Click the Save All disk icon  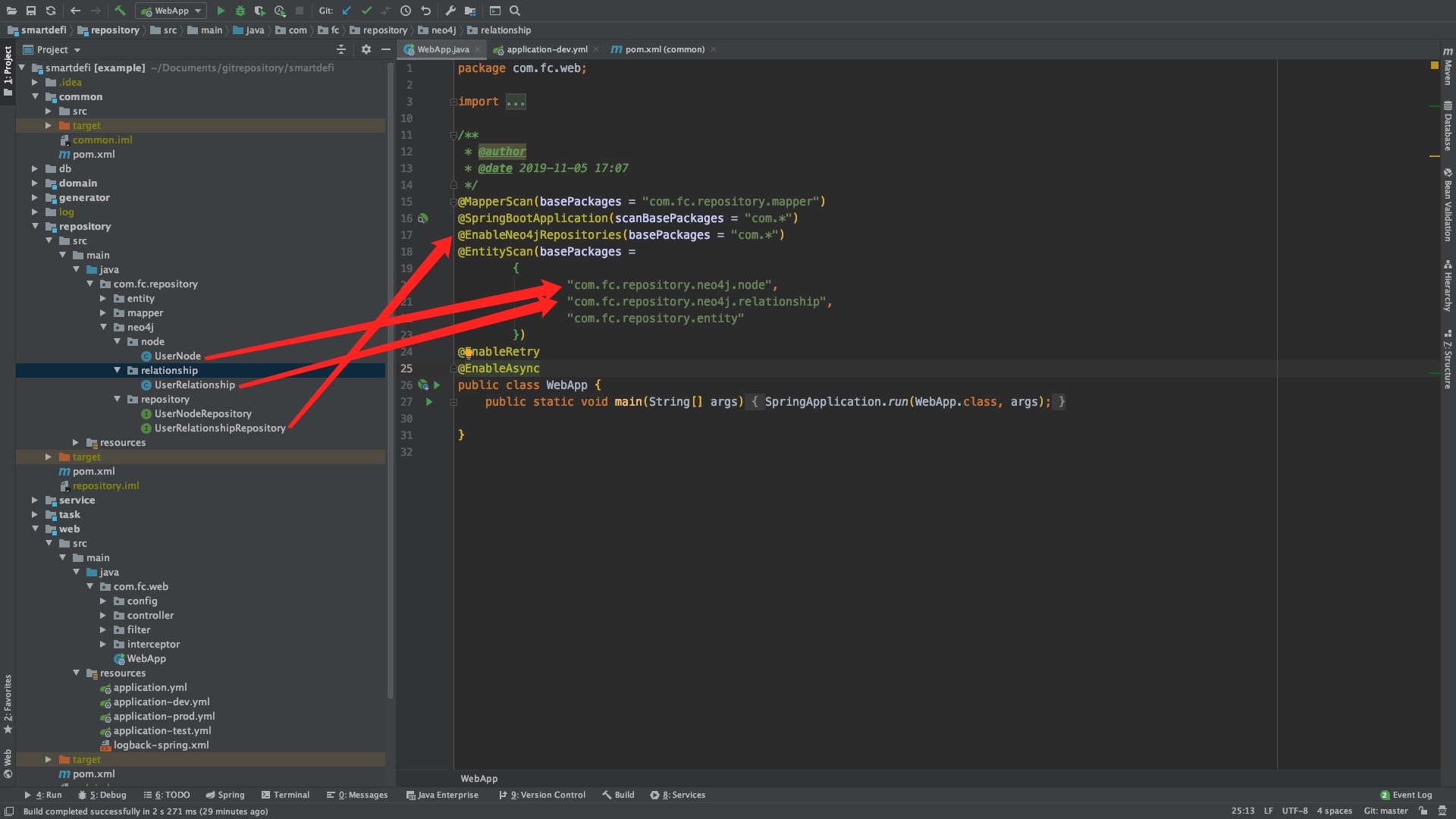(31, 11)
